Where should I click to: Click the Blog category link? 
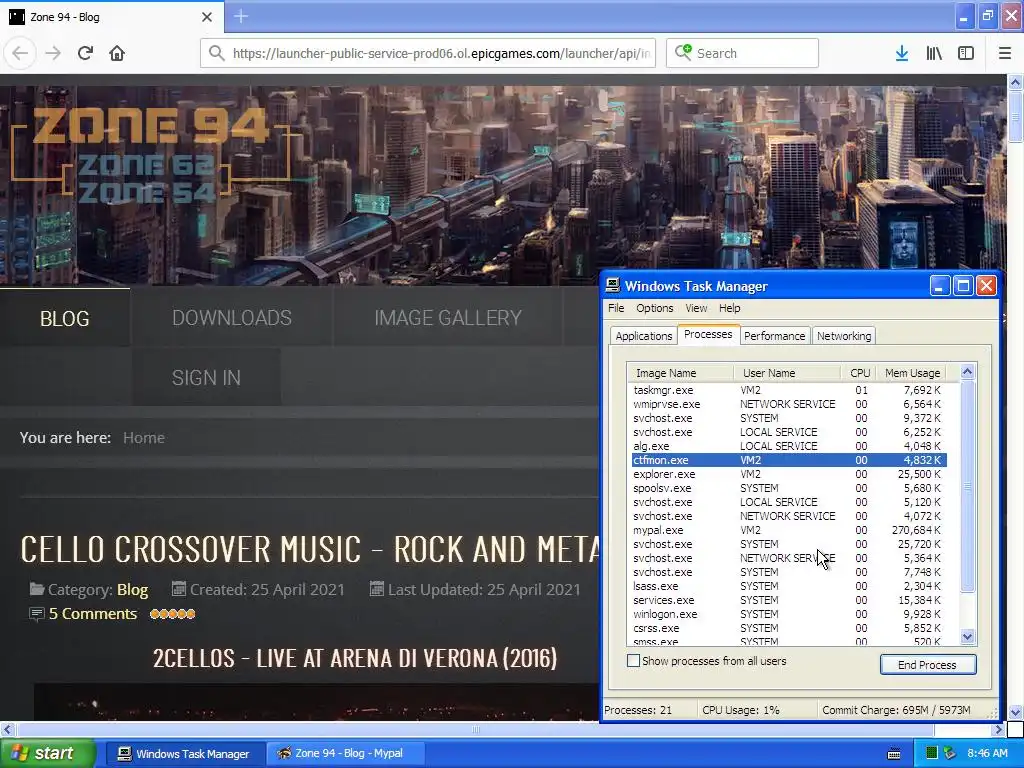(133, 590)
